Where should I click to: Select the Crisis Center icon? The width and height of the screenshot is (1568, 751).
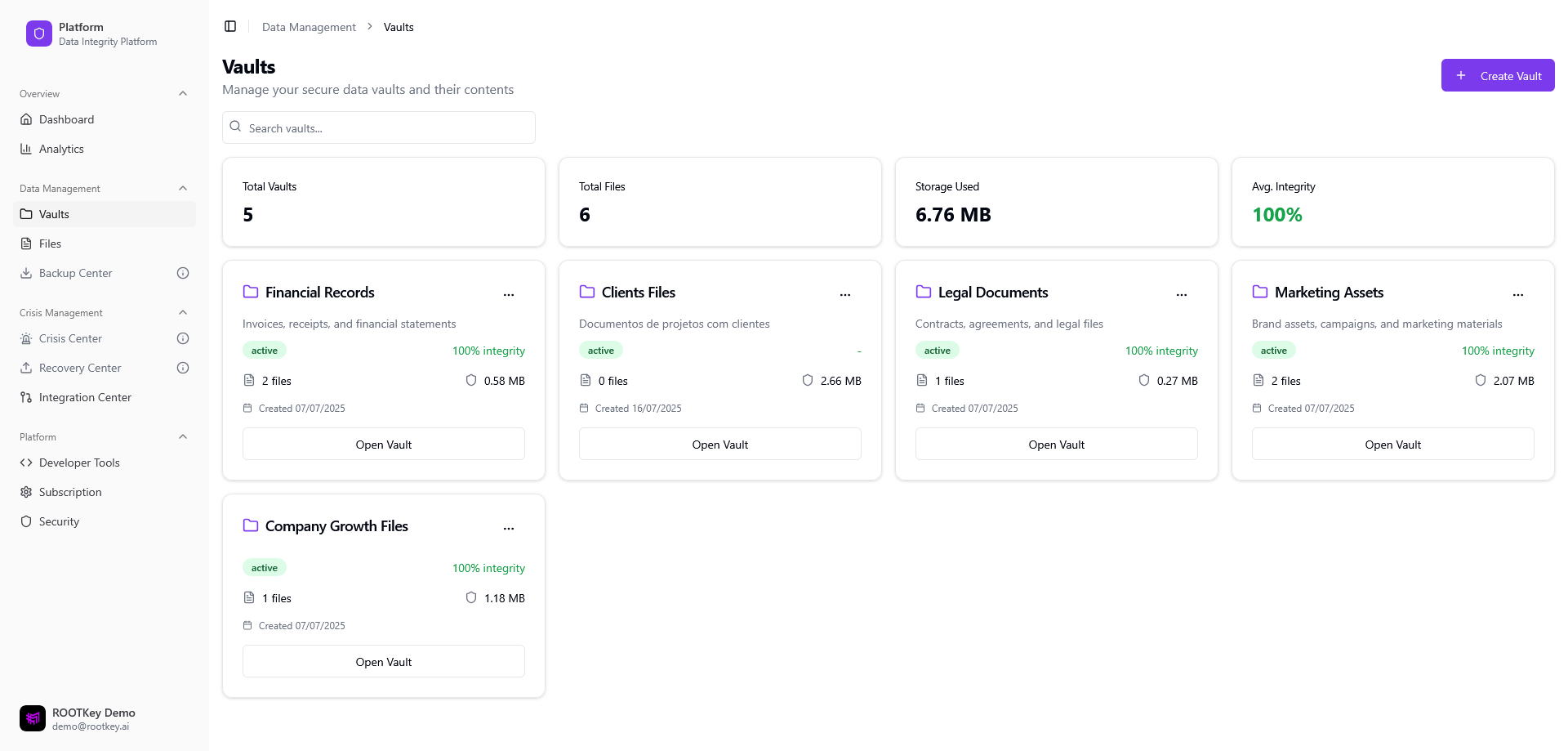27,338
